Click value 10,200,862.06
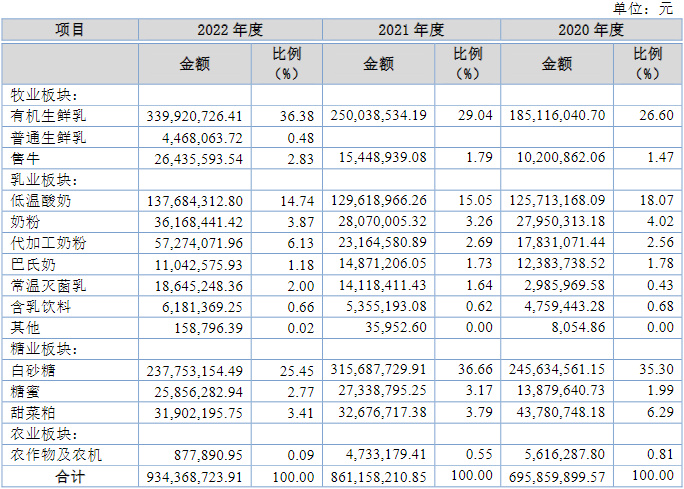 point(561,157)
